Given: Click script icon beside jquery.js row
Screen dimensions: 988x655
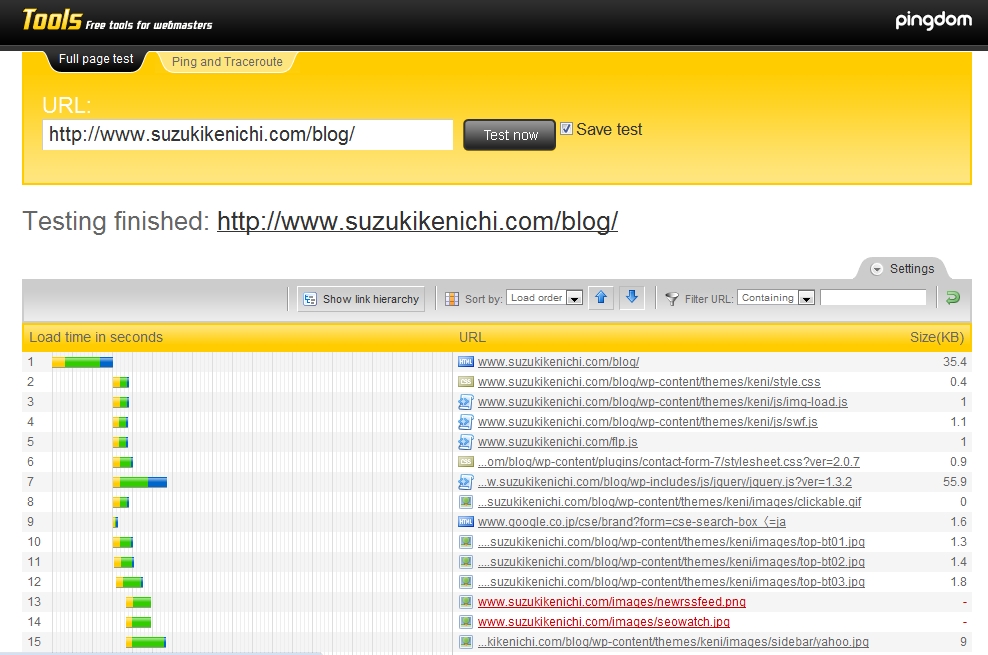Looking at the screenshot, I should click(466, 482).
